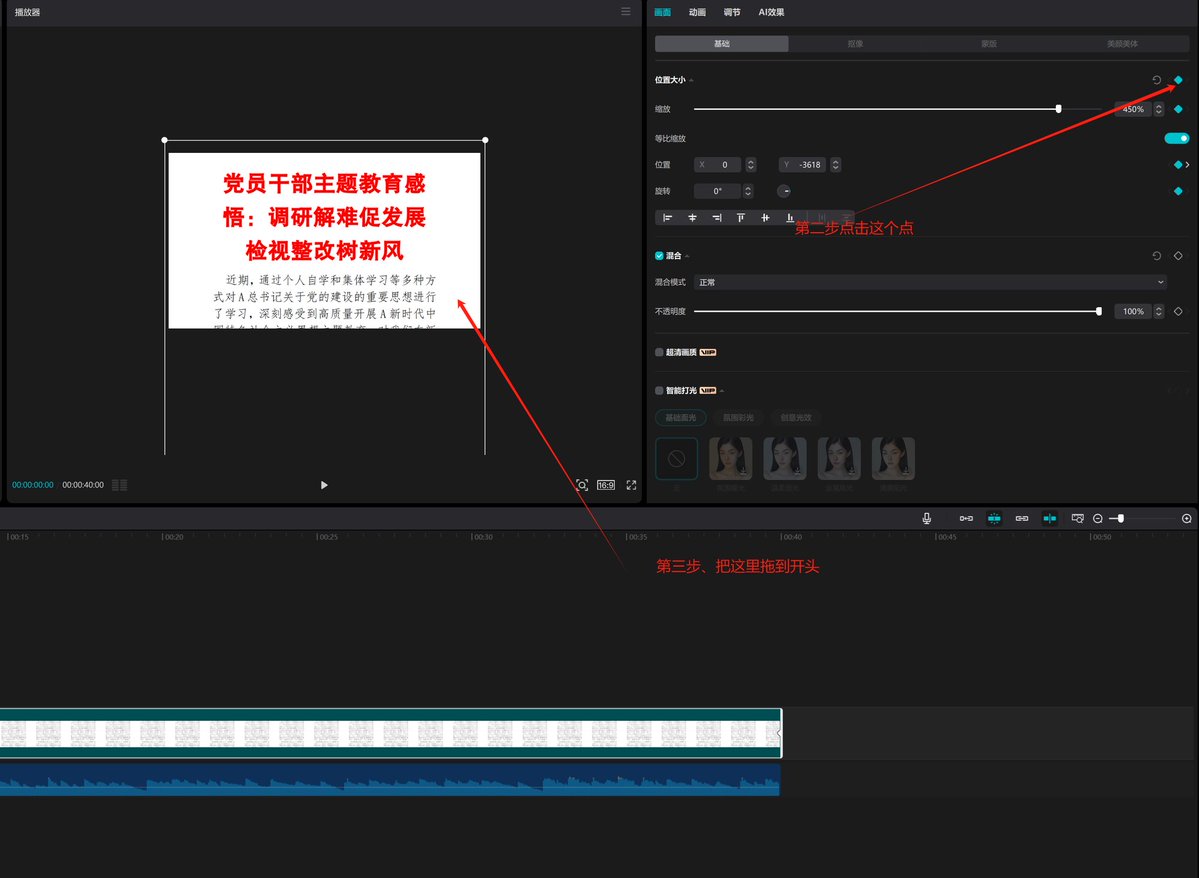
Task: Switch to the 动画 tab
Action: [697, 12]
